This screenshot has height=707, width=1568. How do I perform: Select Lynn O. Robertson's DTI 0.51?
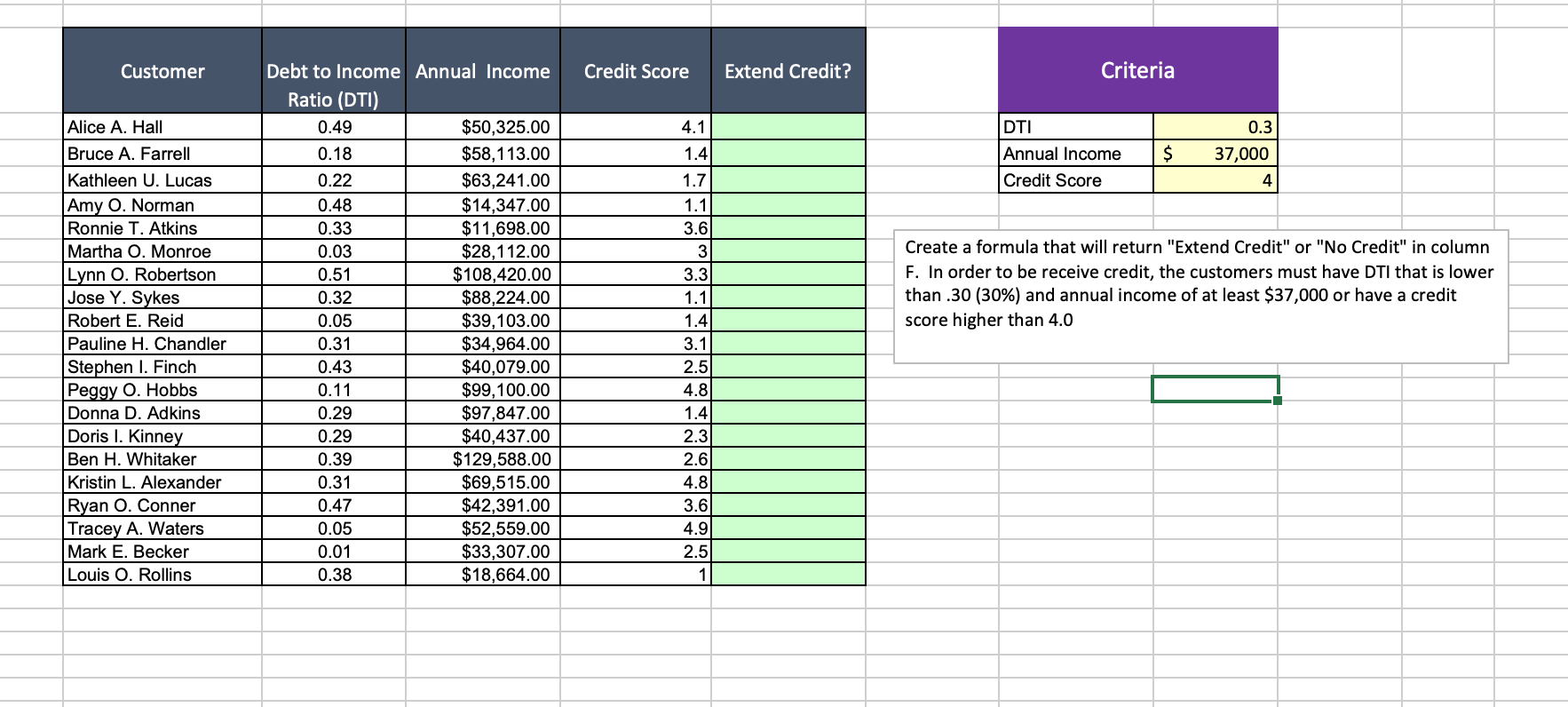click(x=334, y=274)
